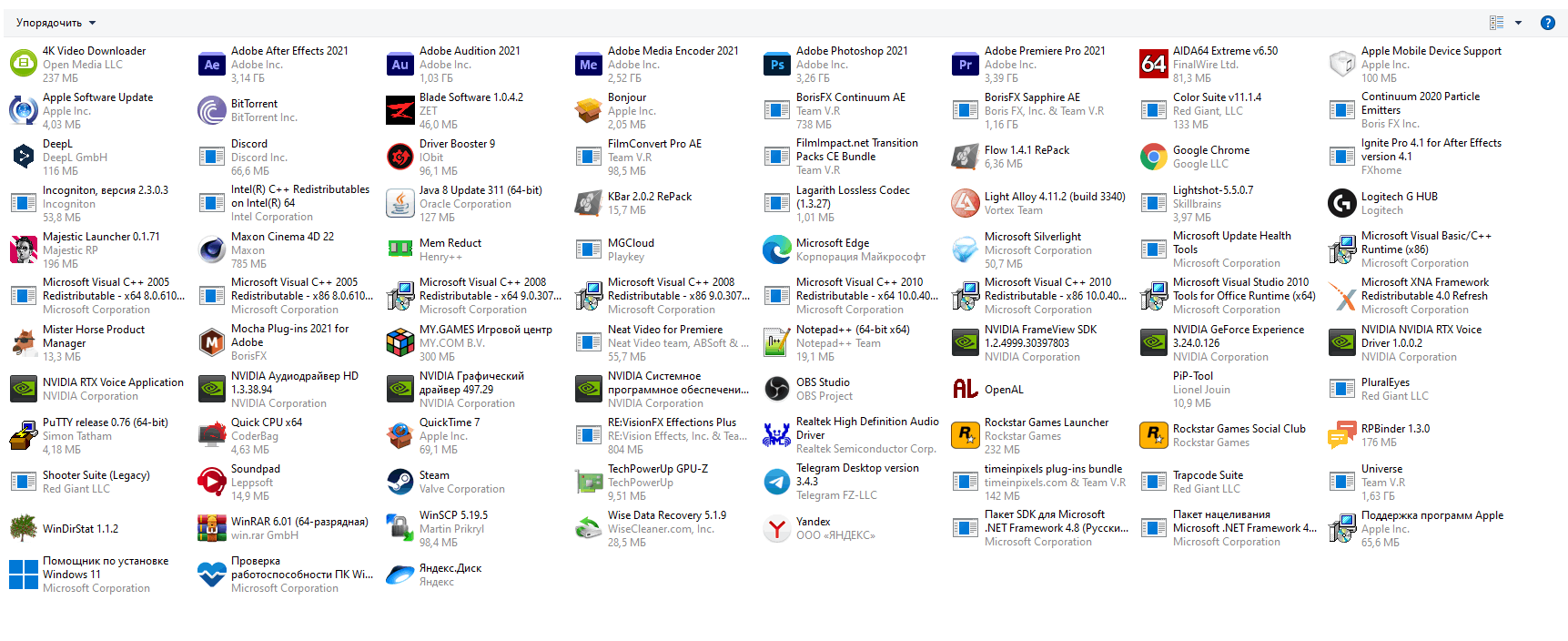Click the Microsoft Silverlight entry name
The image size is (1568, 641).
(1033, 237)
